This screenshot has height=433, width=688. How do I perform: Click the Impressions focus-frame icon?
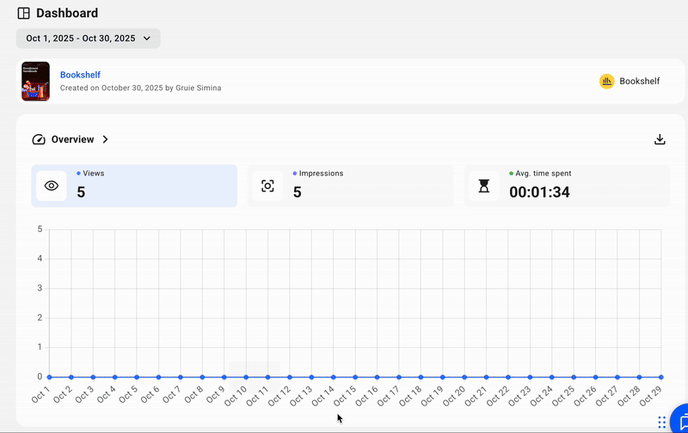(268, 186)
